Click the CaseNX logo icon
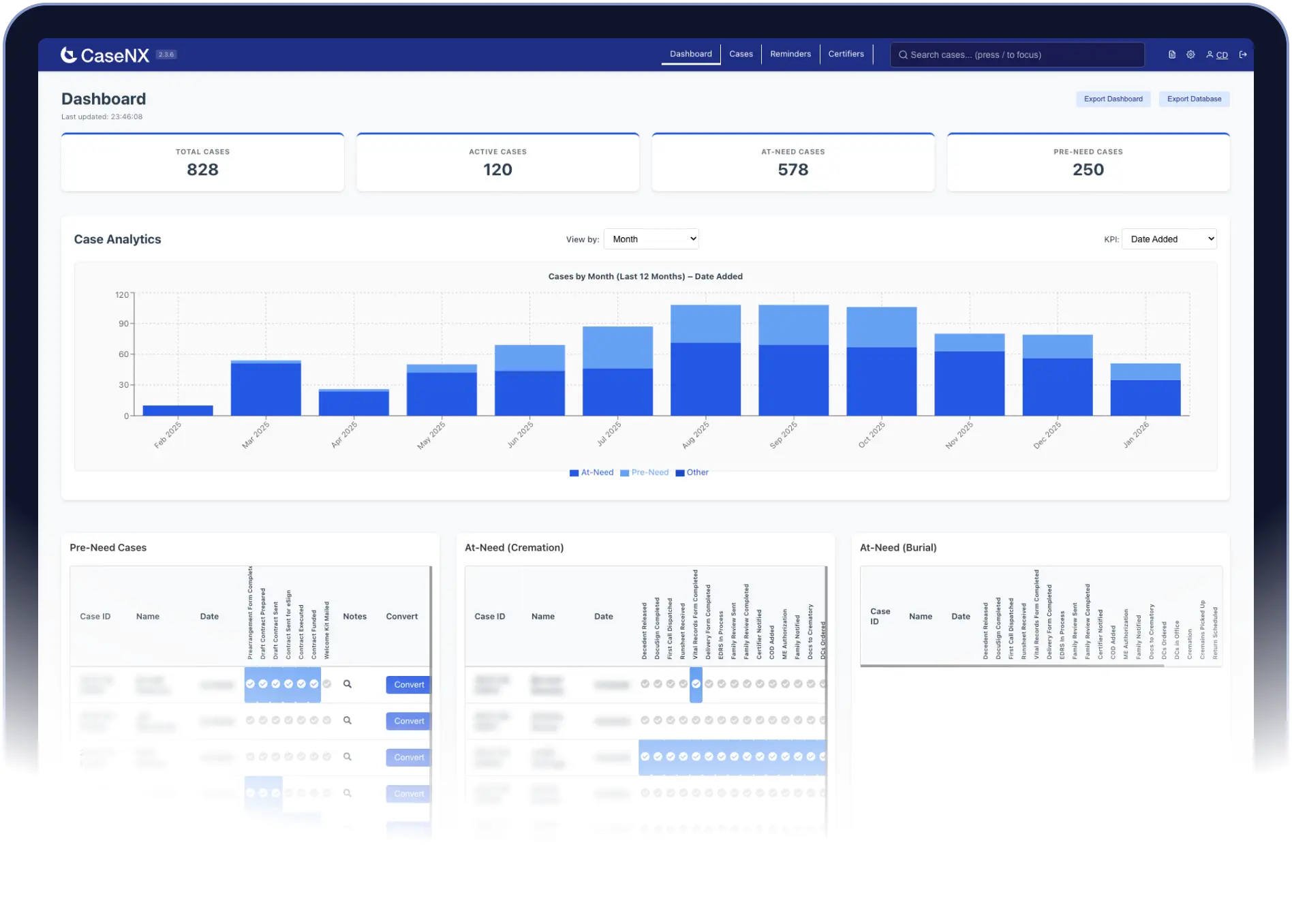 tap(67, 55)
